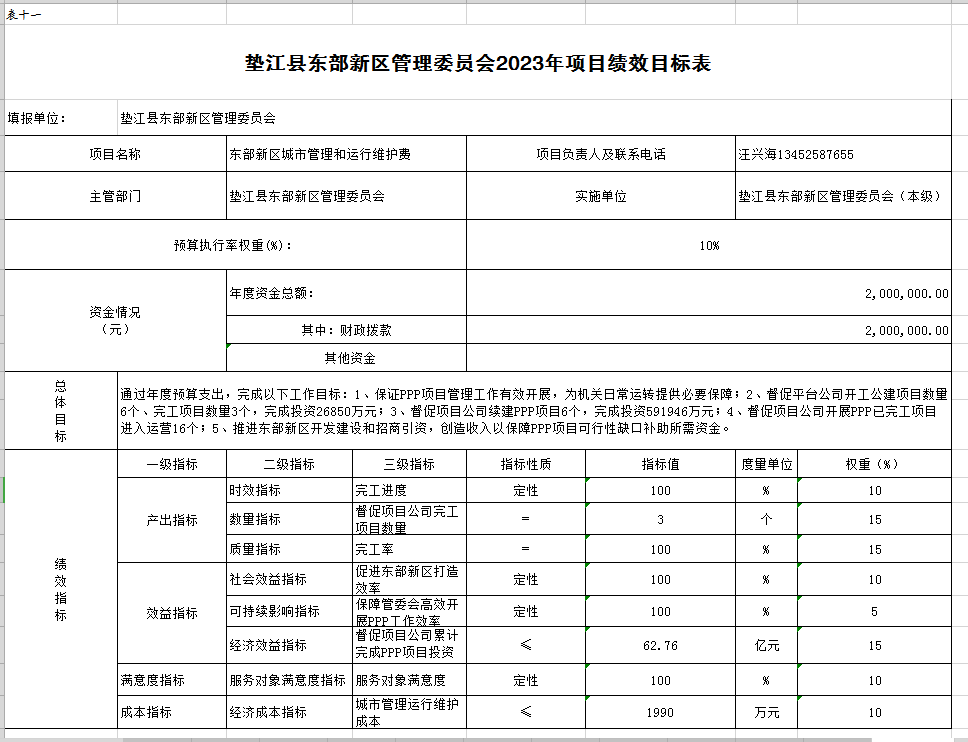Click the '绩效指标' vertical label cell
Image resolution: width=968 pixels, height=742 pixels.
tap(60, 589)
